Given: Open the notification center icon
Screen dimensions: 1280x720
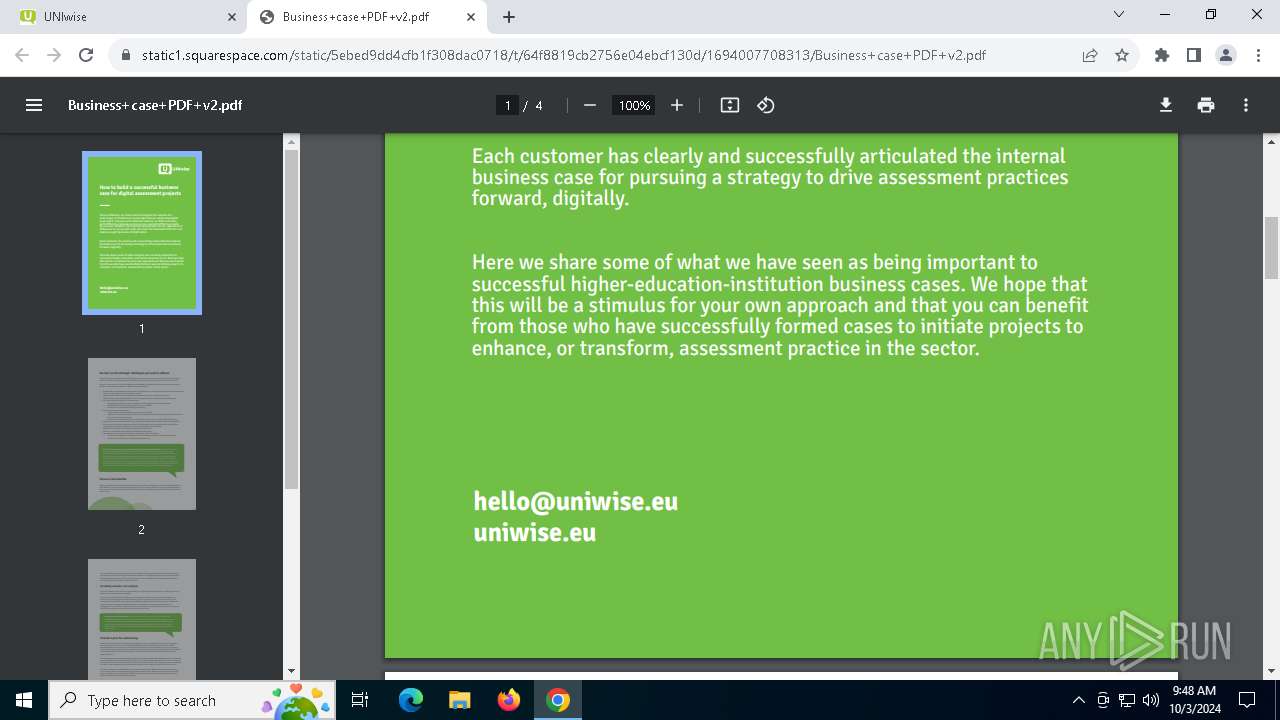Looking at the screenshot, I should tap(1247, 700).
